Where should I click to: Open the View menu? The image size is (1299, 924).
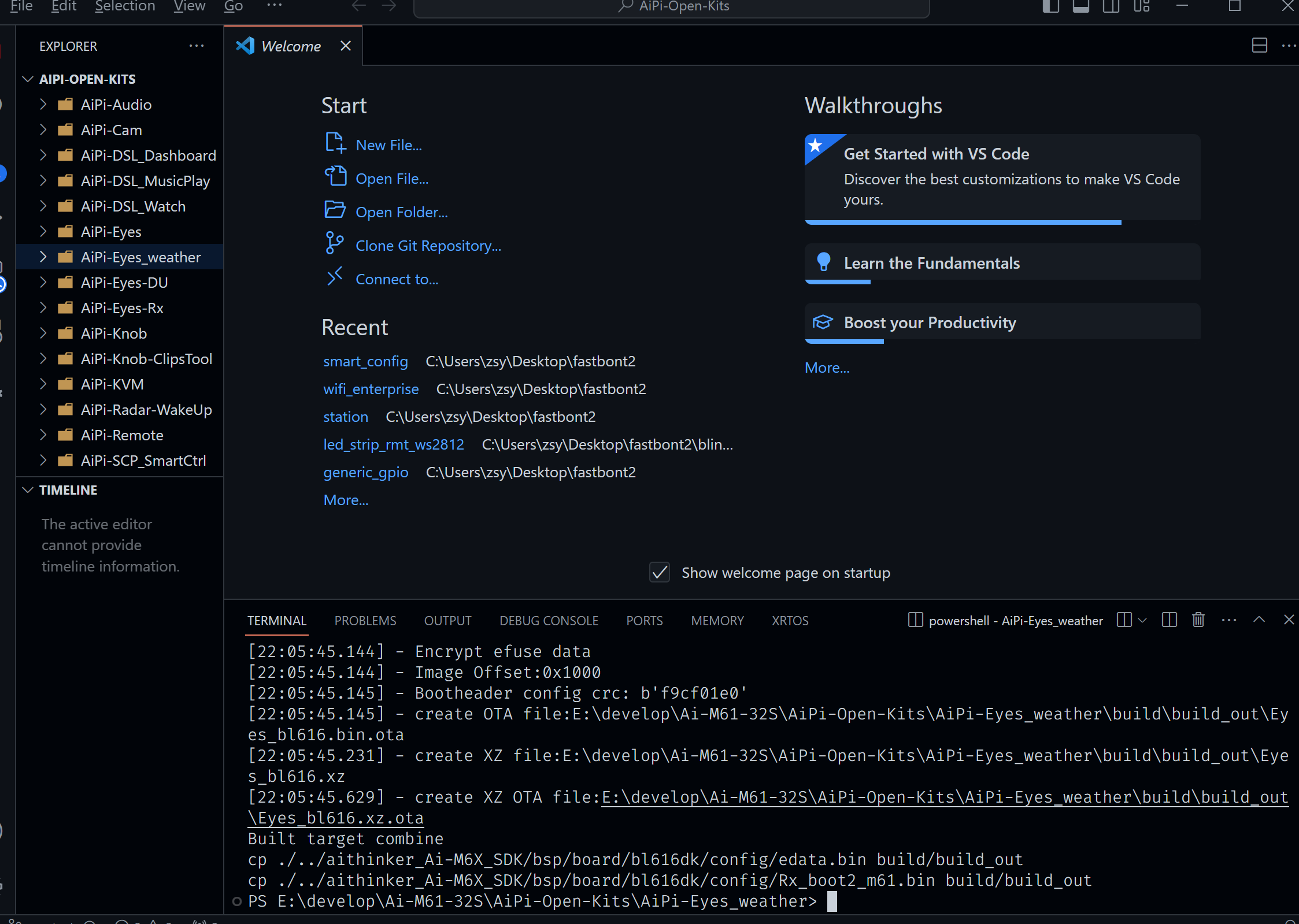189,6
